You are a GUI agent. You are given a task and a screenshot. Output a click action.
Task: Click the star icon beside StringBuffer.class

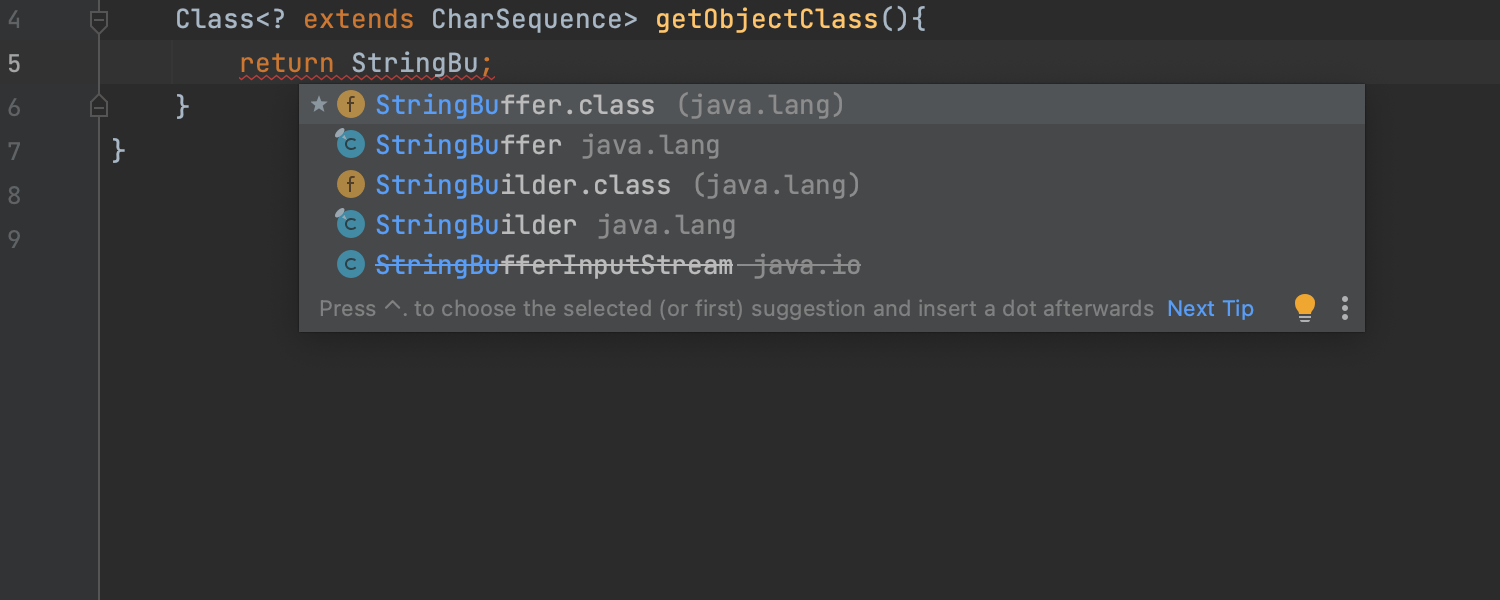click(319, 104)
